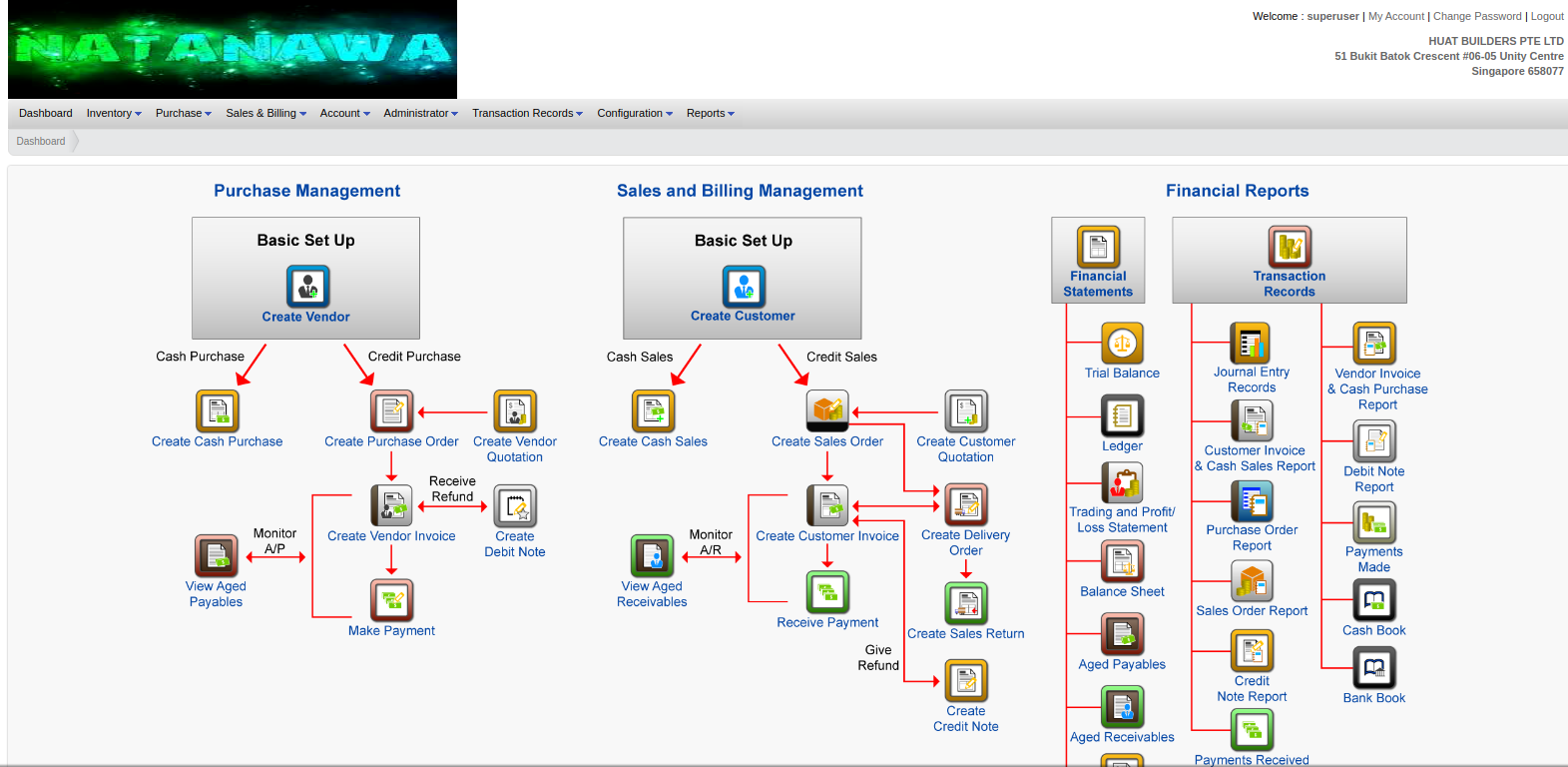Click the View Aged Payables icon

(x=216, y=556)
